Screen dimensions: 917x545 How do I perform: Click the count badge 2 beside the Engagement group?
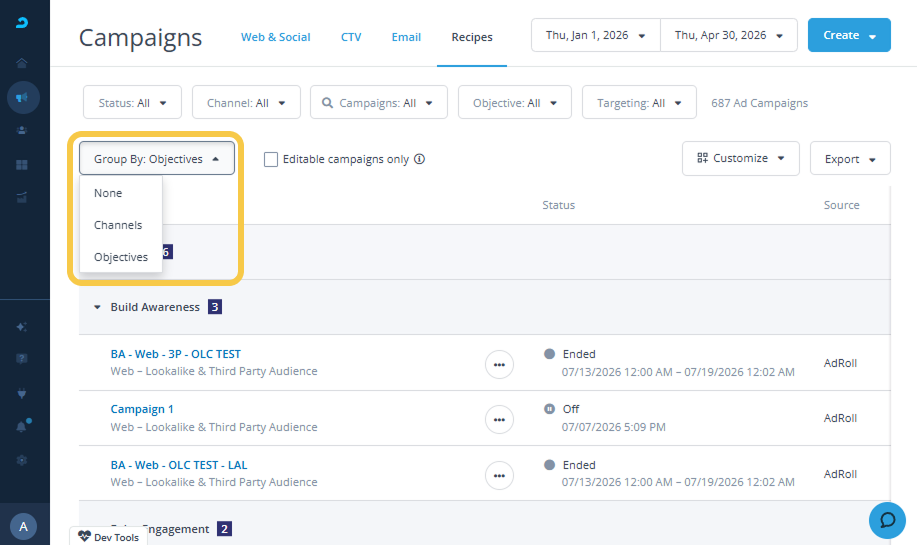pos(224,529)
